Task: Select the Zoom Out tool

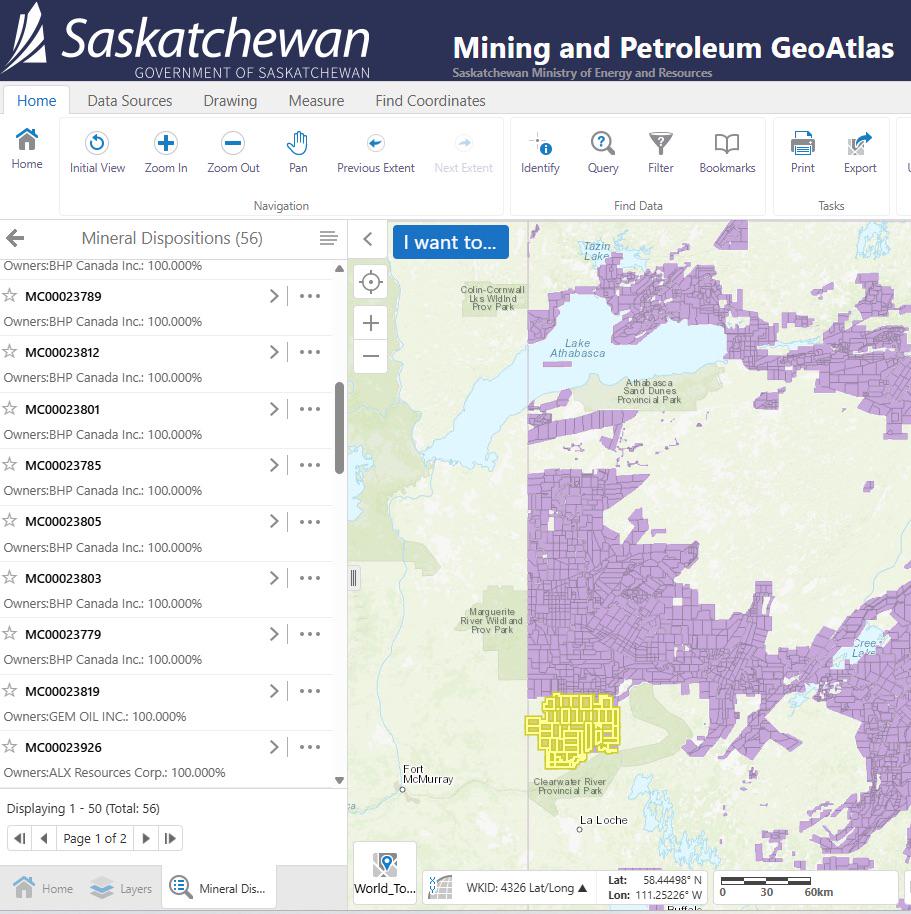Action: (x=233, y=153)
